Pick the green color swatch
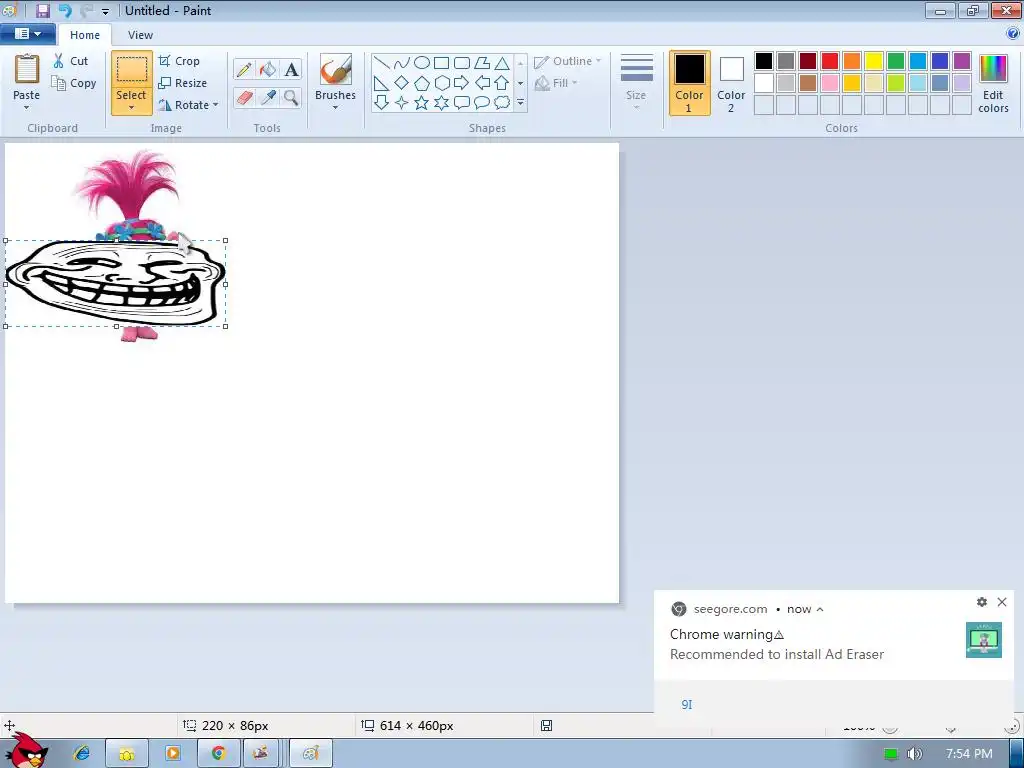The height and width of the screenshot is (768, 1024). (896, 61)
